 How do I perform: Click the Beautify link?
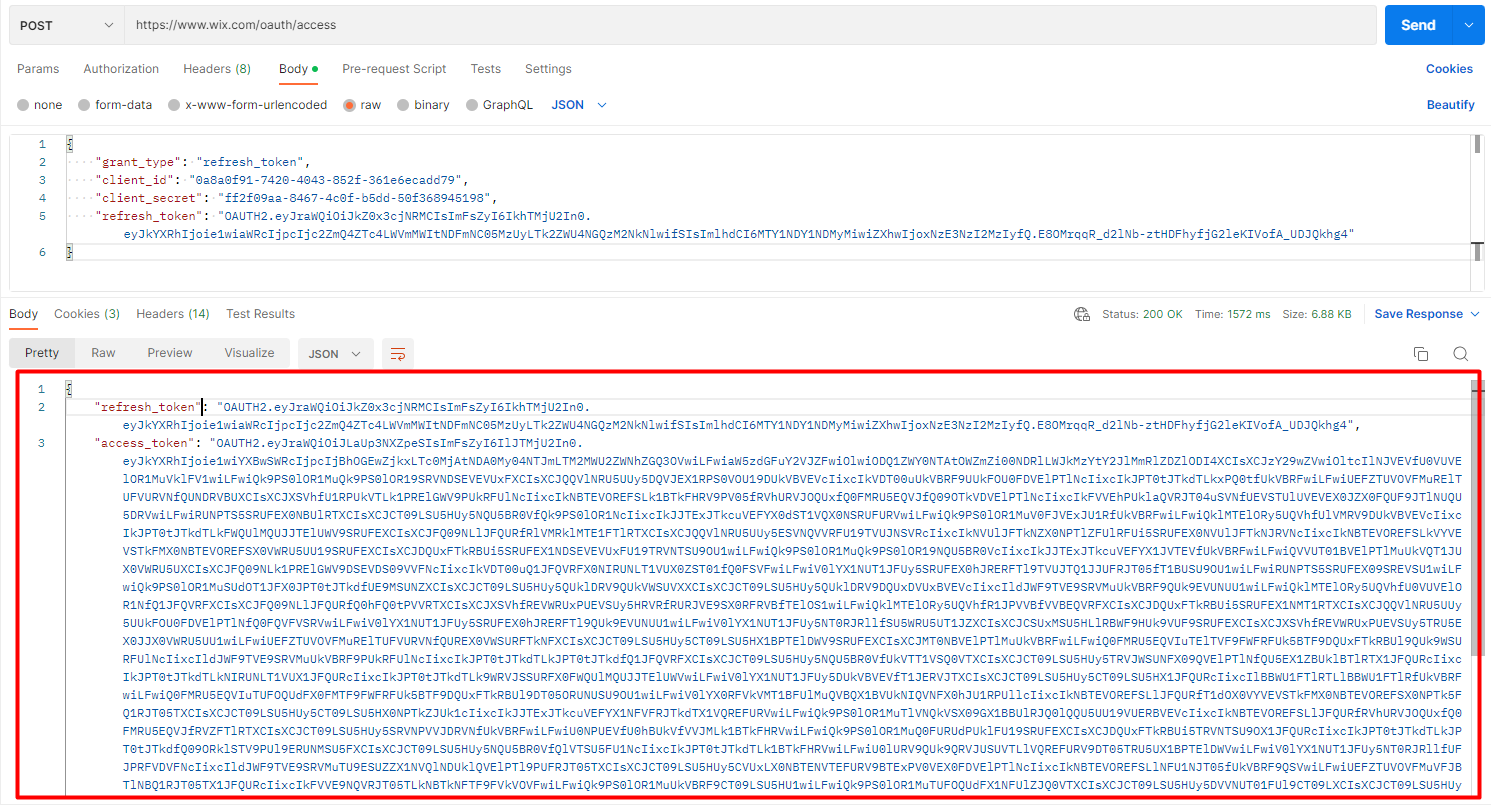(1450, 104)
